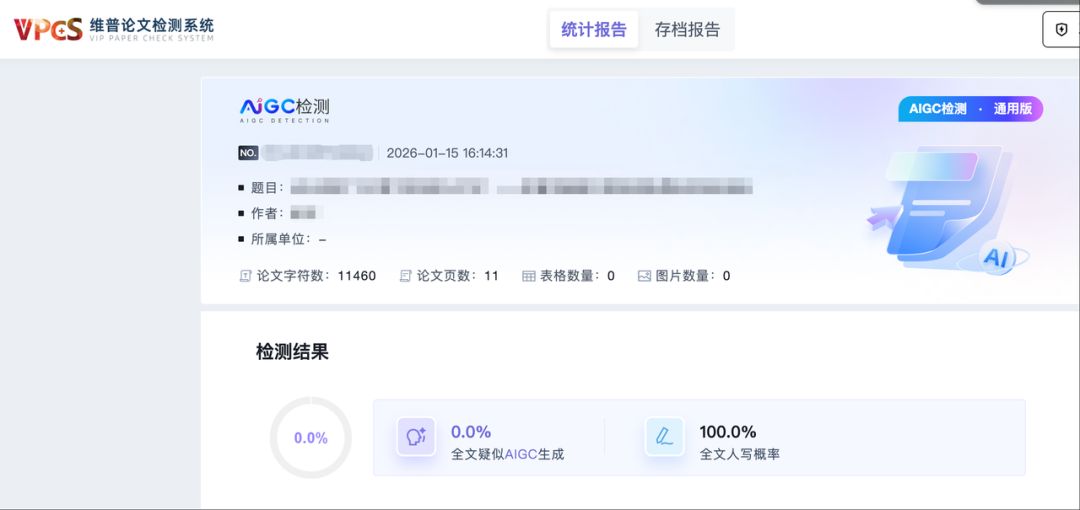Click the 全文疑似AIGC生成 AI head icon
Image resolution: width=1080 pixels, height=510 pixels.
(x=416, y=437)
